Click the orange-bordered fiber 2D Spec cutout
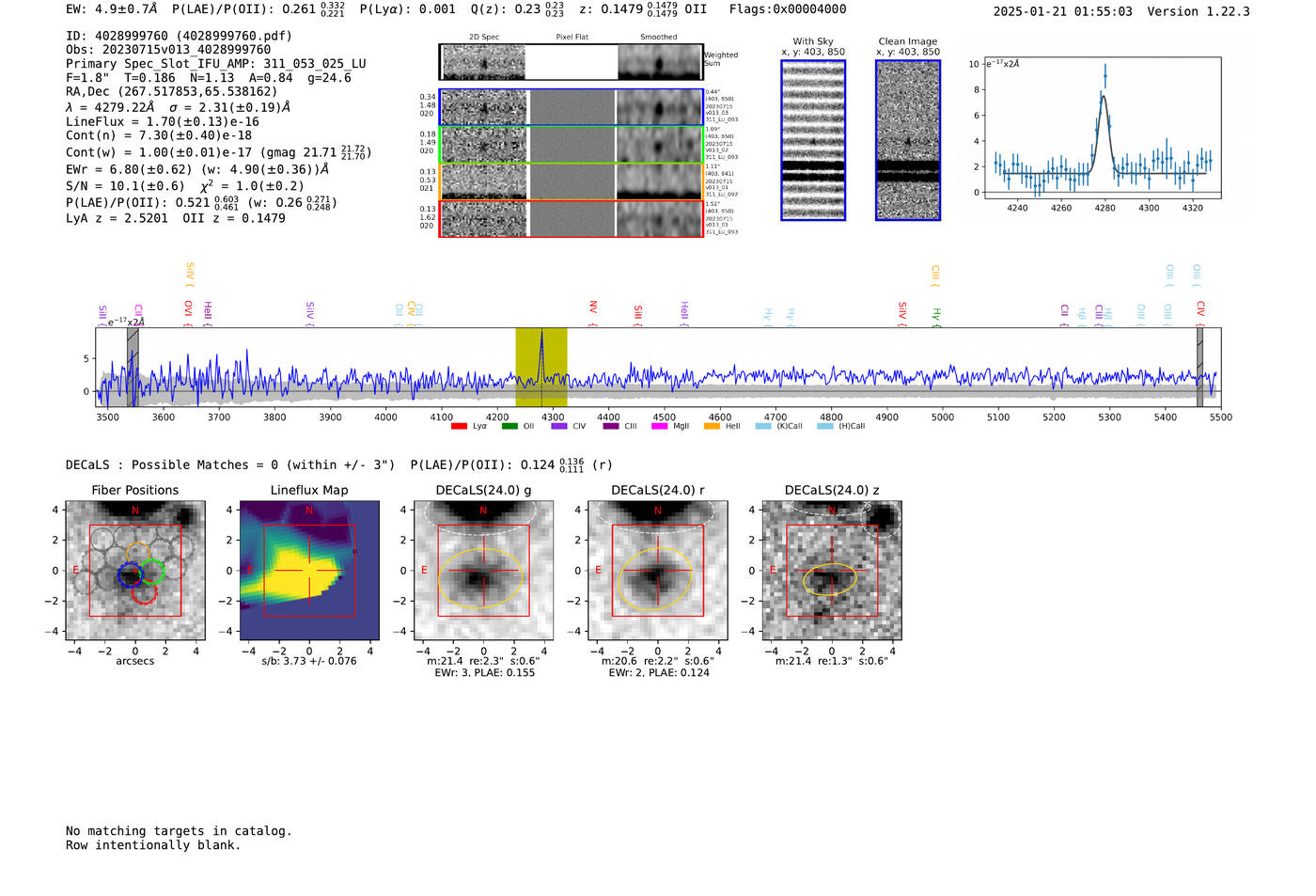The image size is (1316, 896). (483, 181)
